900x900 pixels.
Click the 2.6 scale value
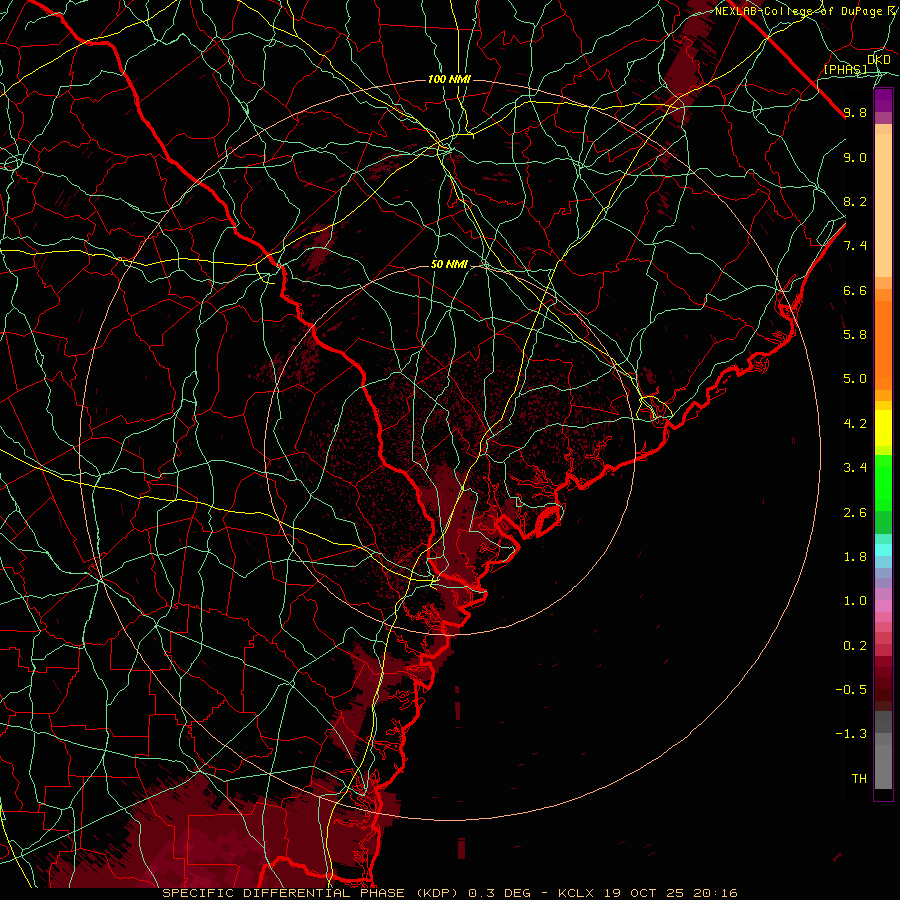coord(855,513)
